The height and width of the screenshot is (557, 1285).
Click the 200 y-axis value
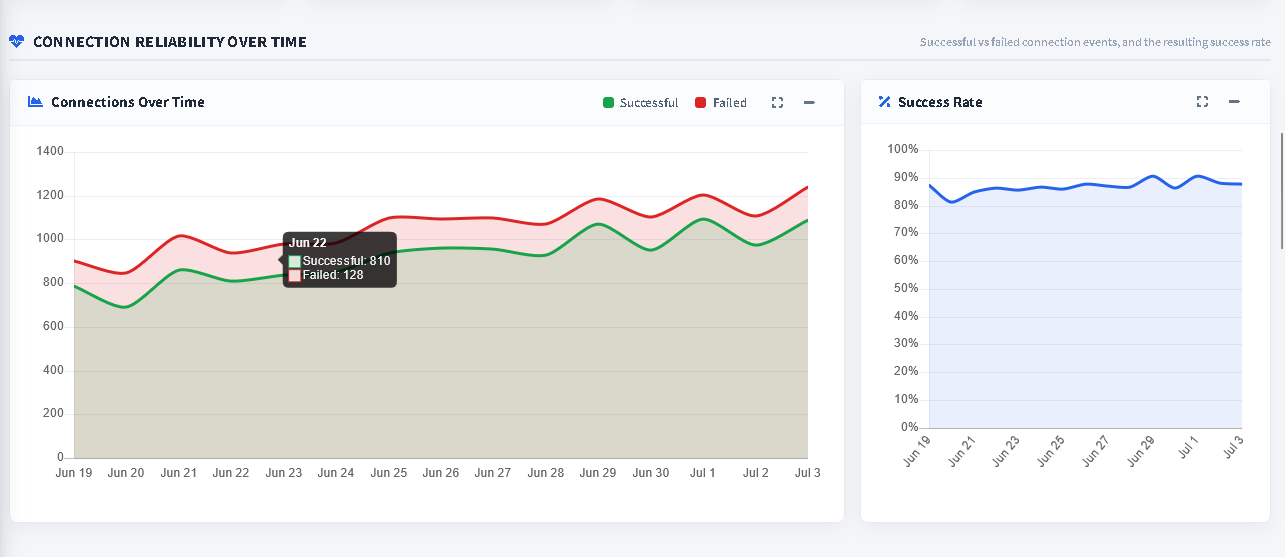pyautogui.click(x=52, y=414)
